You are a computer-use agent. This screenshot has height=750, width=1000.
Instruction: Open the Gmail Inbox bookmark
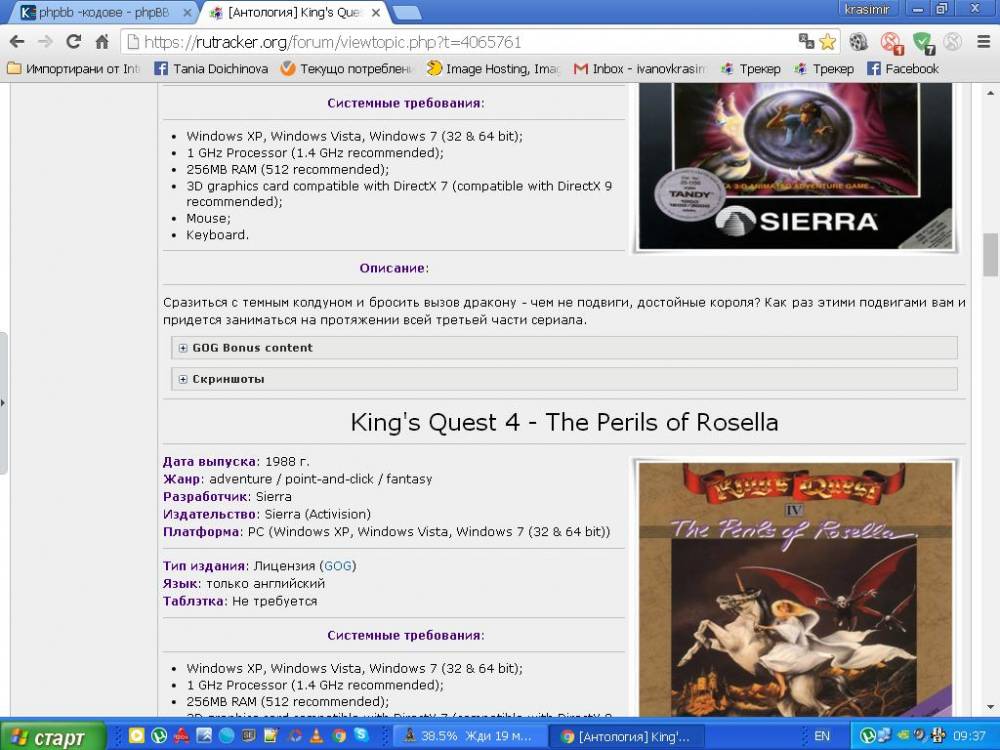pos(639,68)
